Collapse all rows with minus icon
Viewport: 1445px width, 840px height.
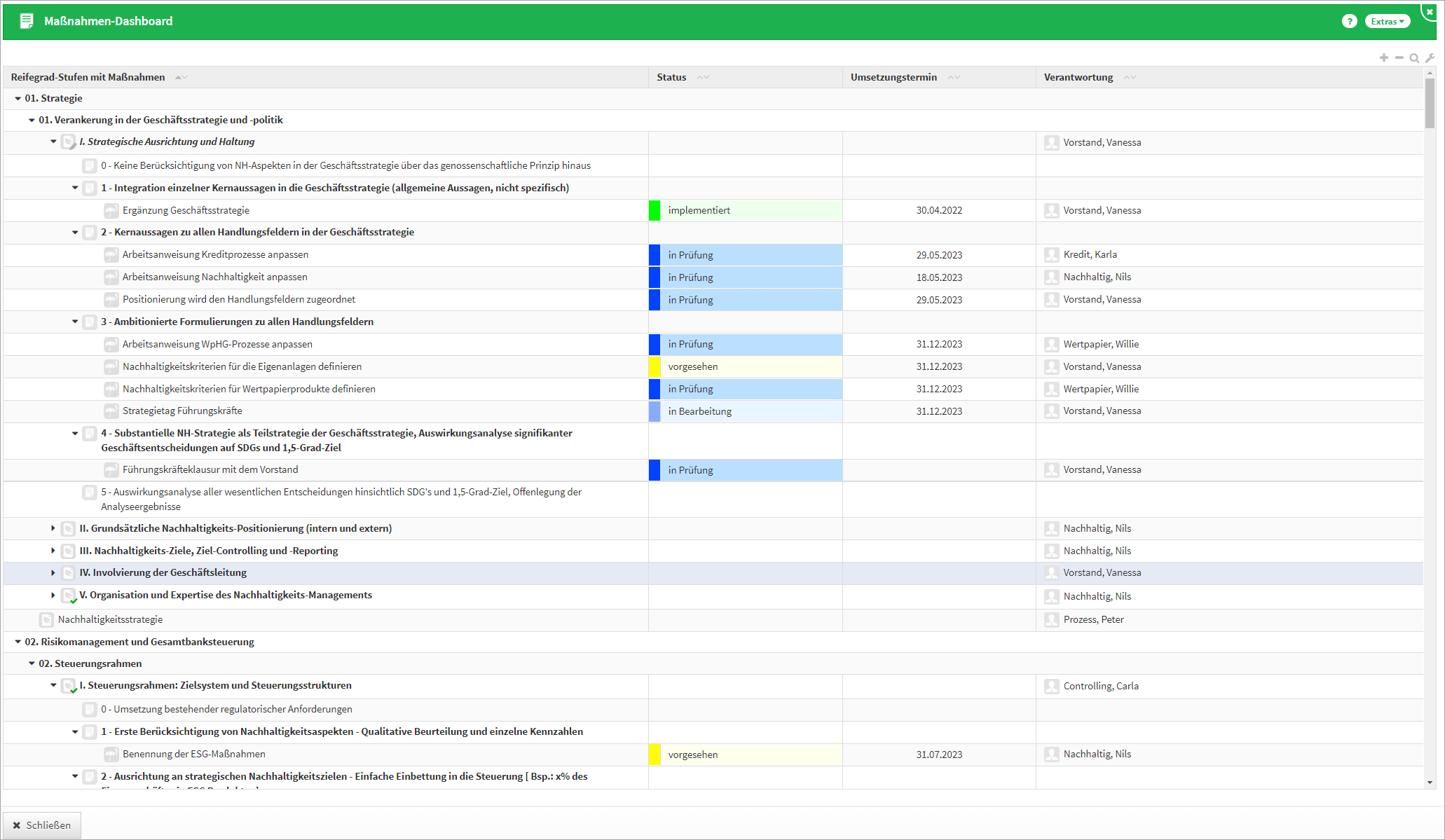point(1399,57)
